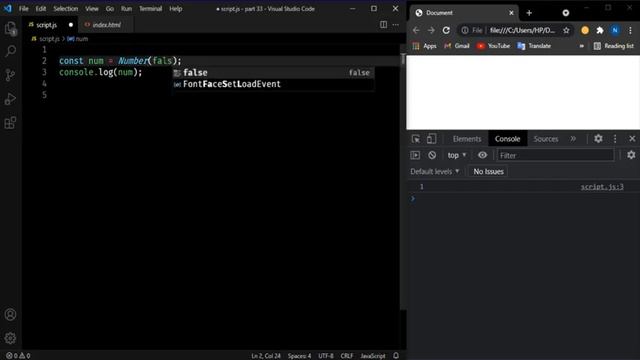Switch to the script.js editor tab
The image size is (640, 360).
click(x=50, y=25)
